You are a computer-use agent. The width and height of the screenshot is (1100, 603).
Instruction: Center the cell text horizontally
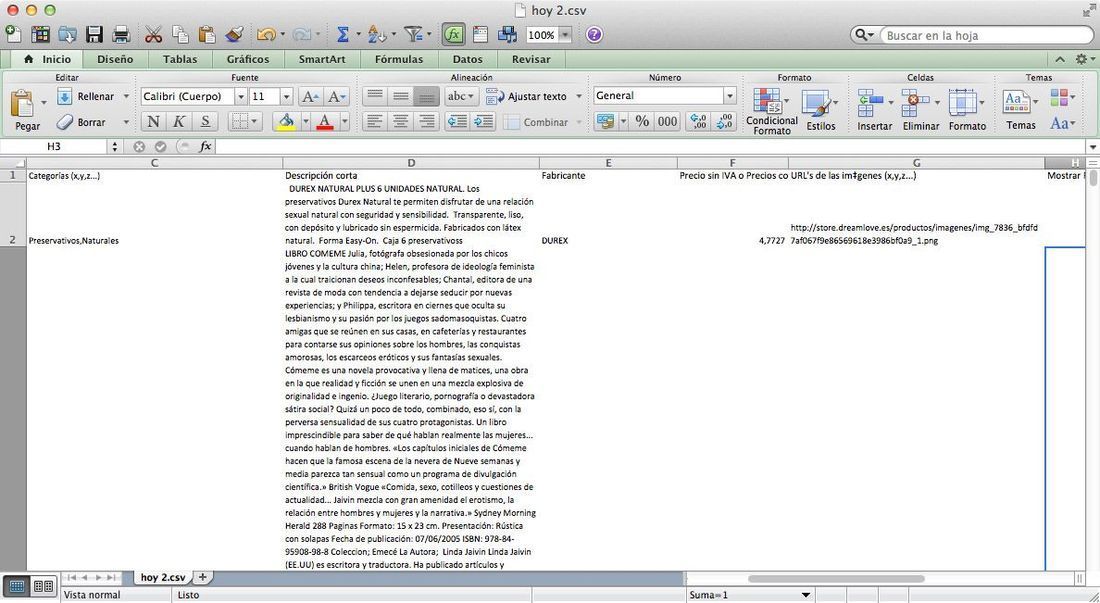click(x=401, y=122)
